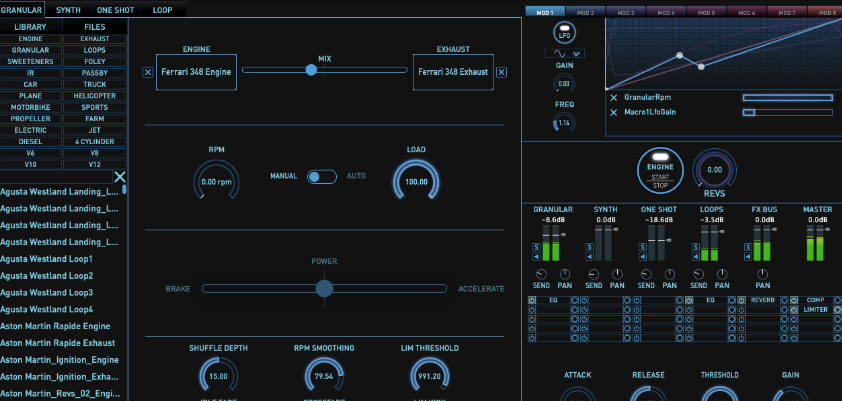Select the MOD 7 tab

787,12
